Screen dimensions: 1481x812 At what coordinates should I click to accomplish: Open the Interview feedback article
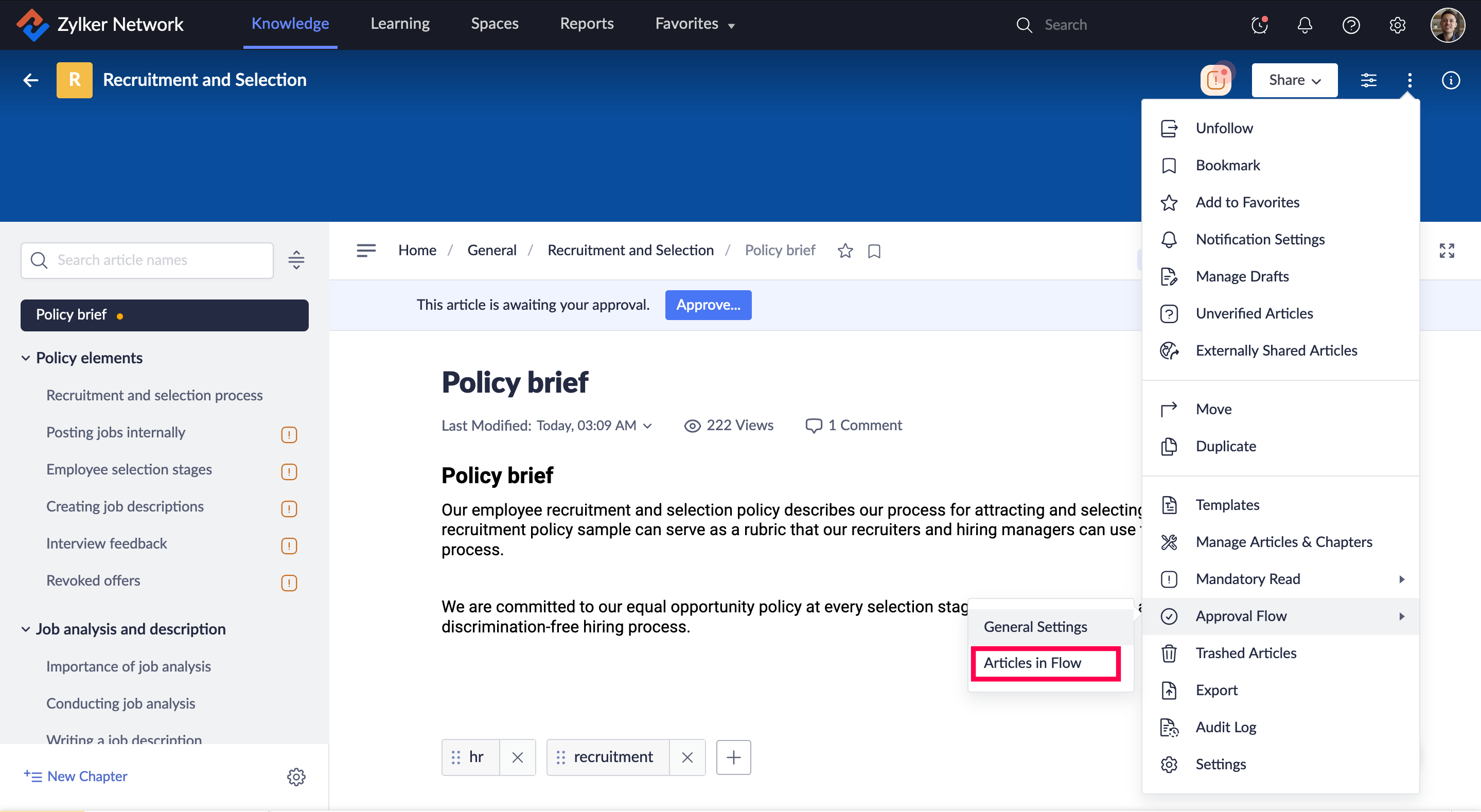tap(107, 543)
